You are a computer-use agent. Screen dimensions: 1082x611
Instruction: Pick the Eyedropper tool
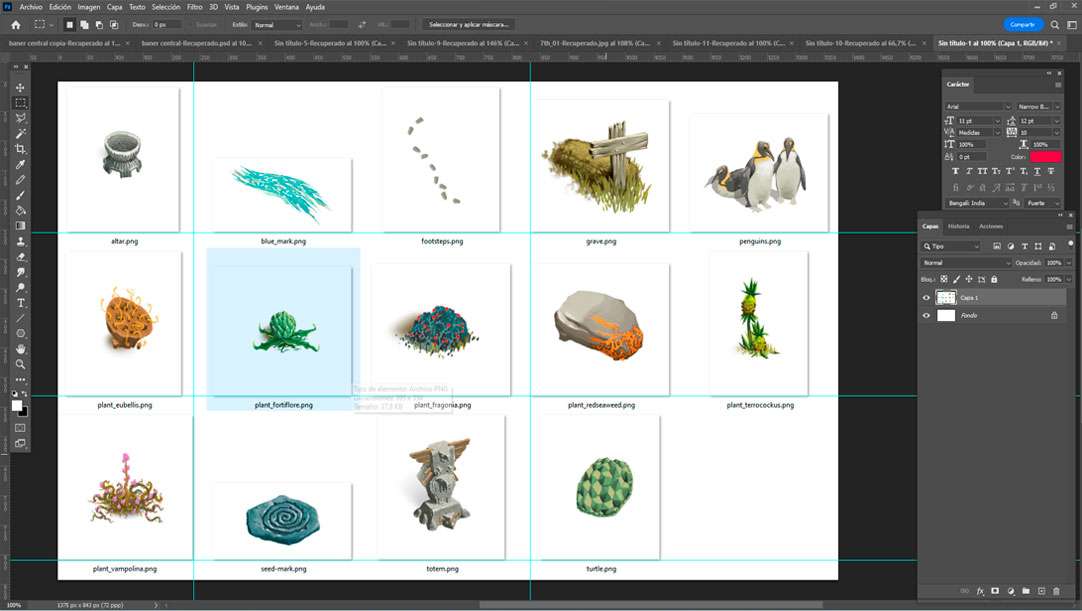pyautogui.click(x=20, y=164)
